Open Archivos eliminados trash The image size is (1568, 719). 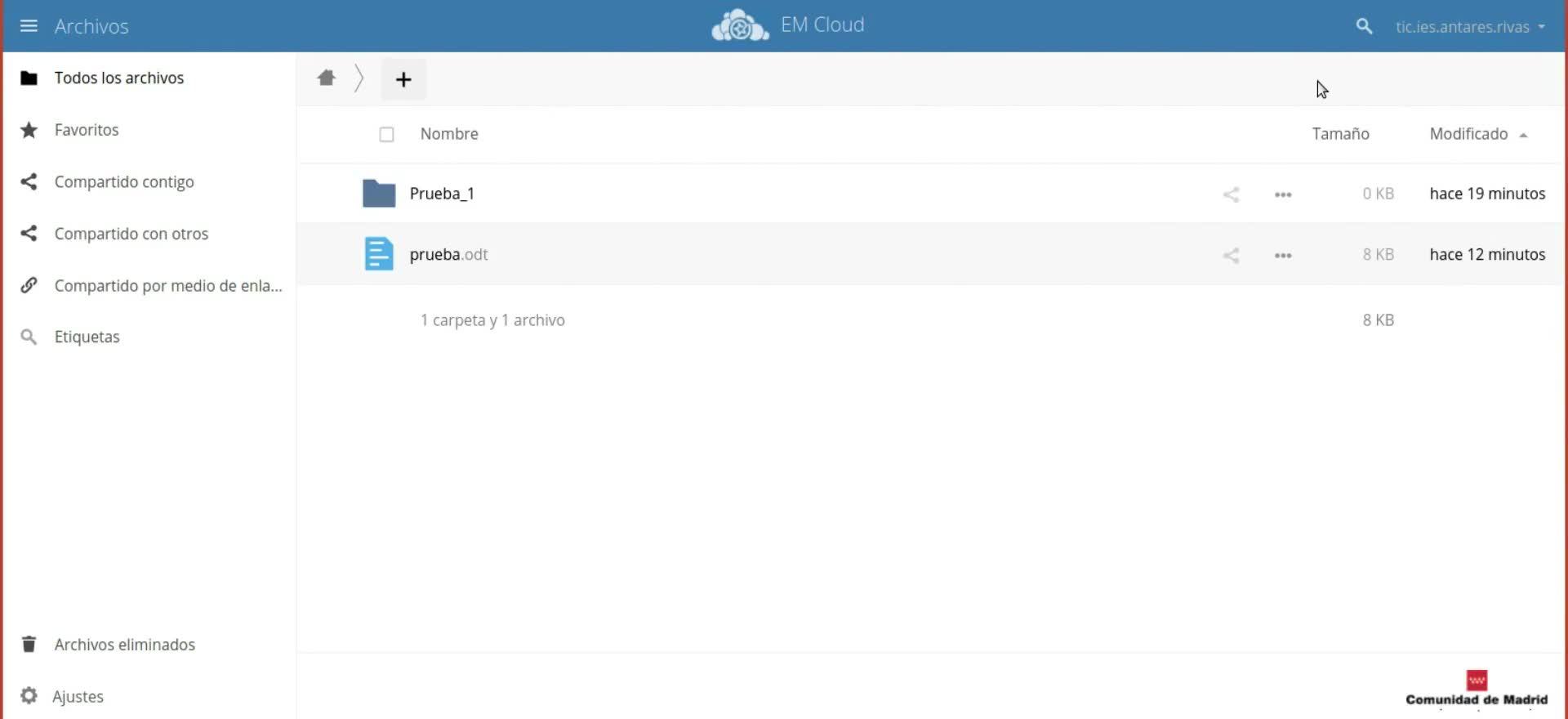(x=124, y=645)
